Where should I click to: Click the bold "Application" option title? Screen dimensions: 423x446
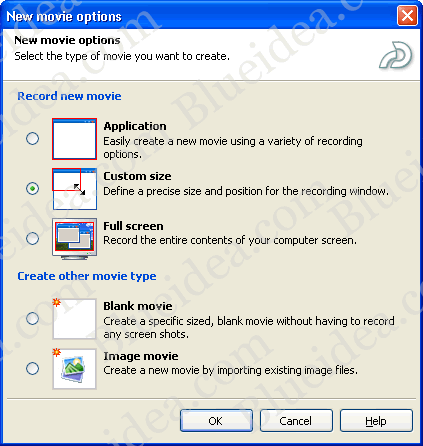(x=135, y=126)
